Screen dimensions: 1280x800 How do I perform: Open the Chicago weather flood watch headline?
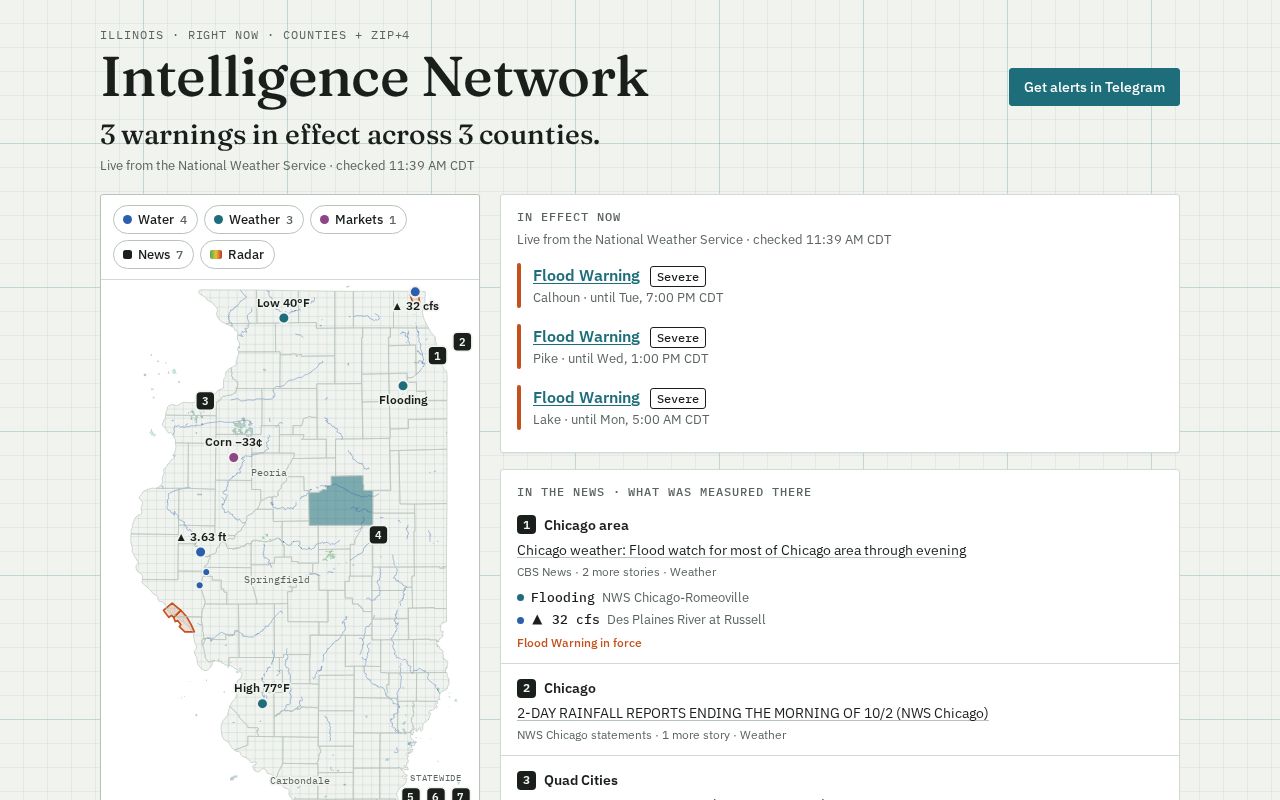point(741,550)
